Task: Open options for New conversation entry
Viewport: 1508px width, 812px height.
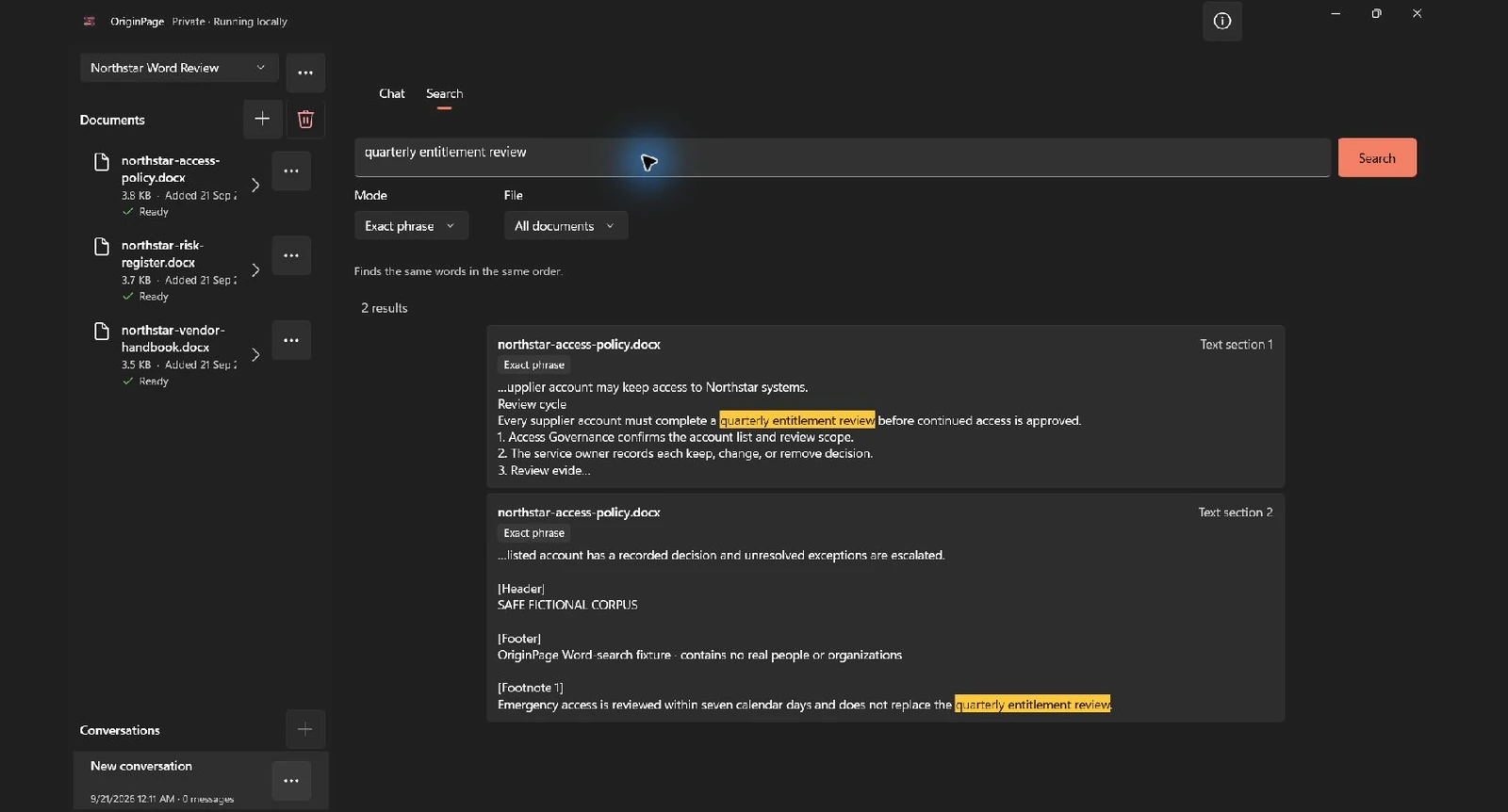Action: coord(291,780)
